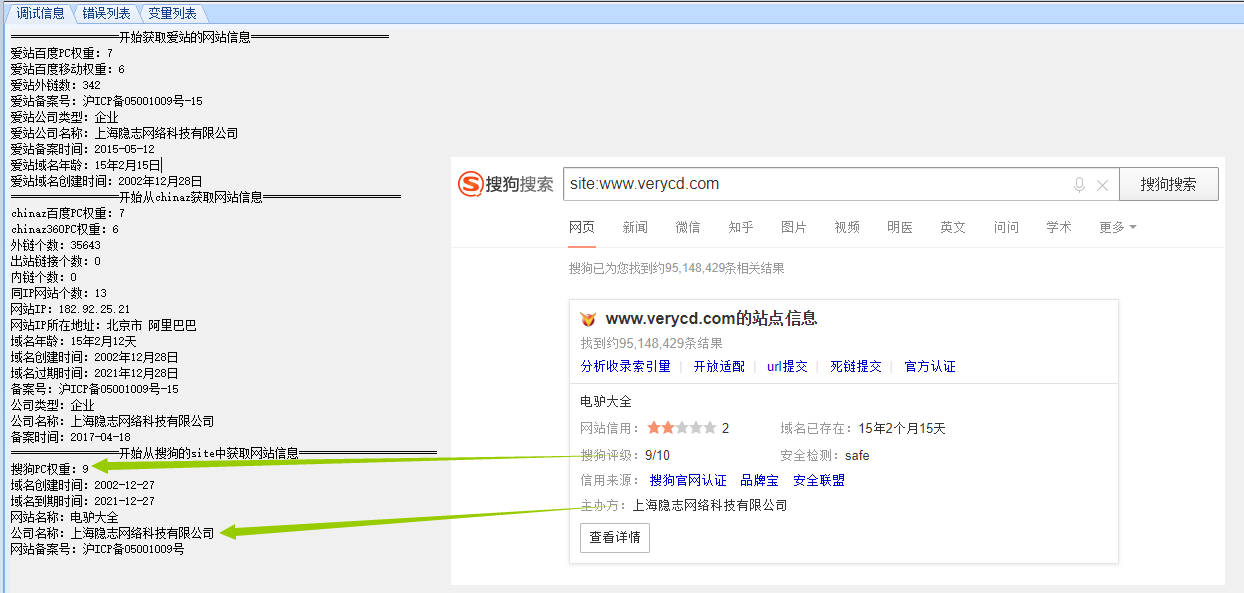1244x593 pixels.
Task: Expand the 更多 dropdown menu
Action: pyautogui.click(x=1117, y=227)
